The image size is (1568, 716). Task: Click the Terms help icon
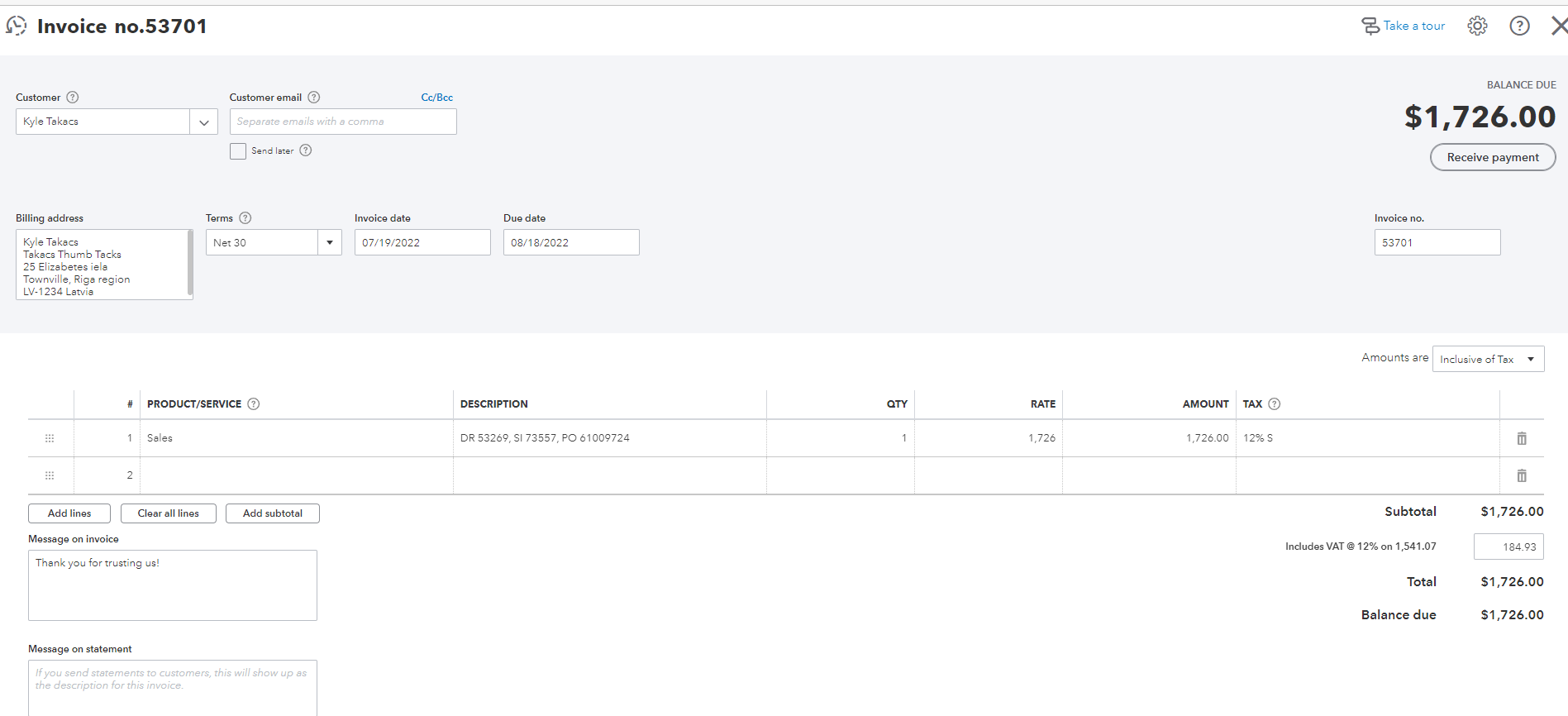click(245, 218)
